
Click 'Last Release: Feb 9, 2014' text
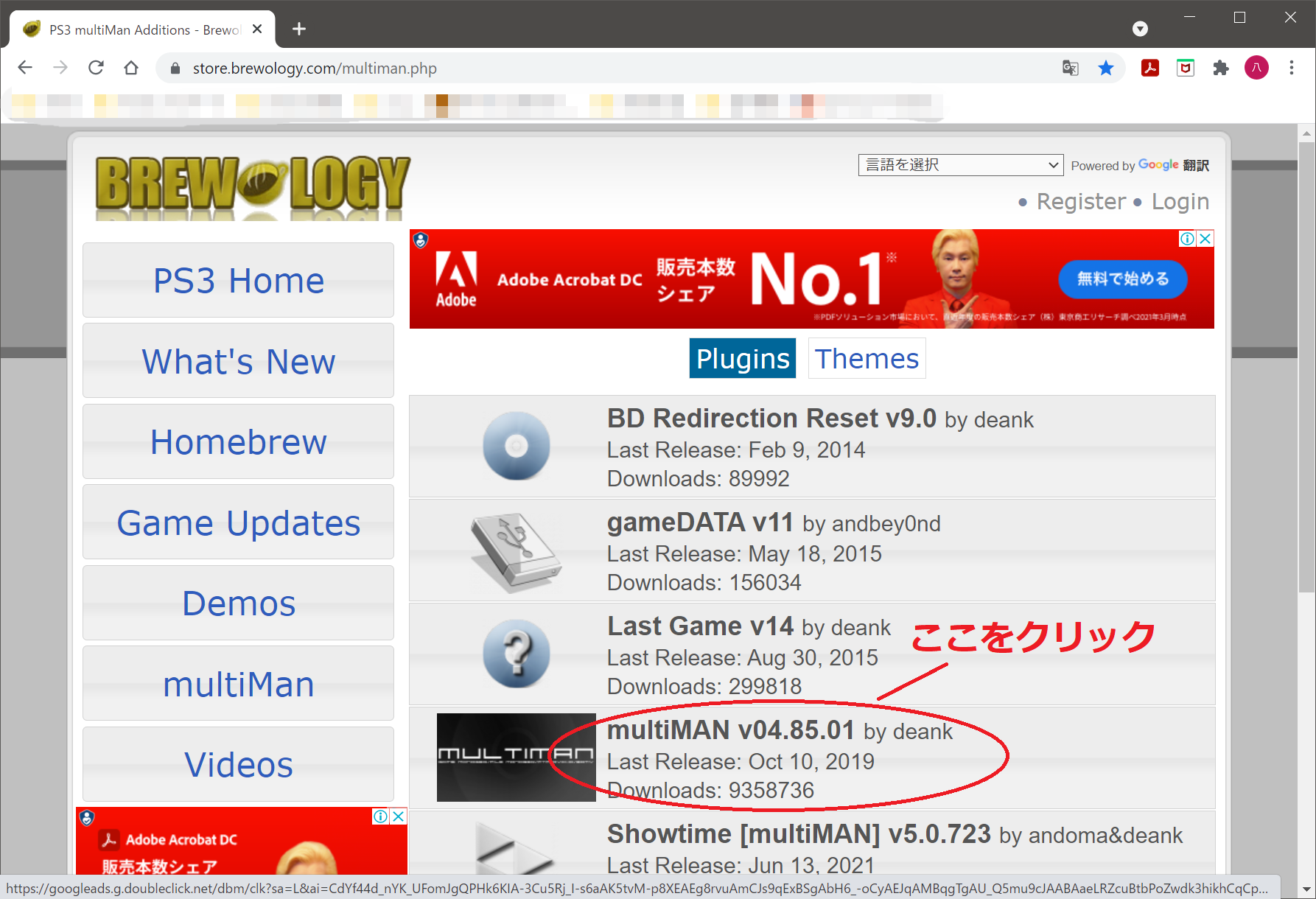(736, 450)
